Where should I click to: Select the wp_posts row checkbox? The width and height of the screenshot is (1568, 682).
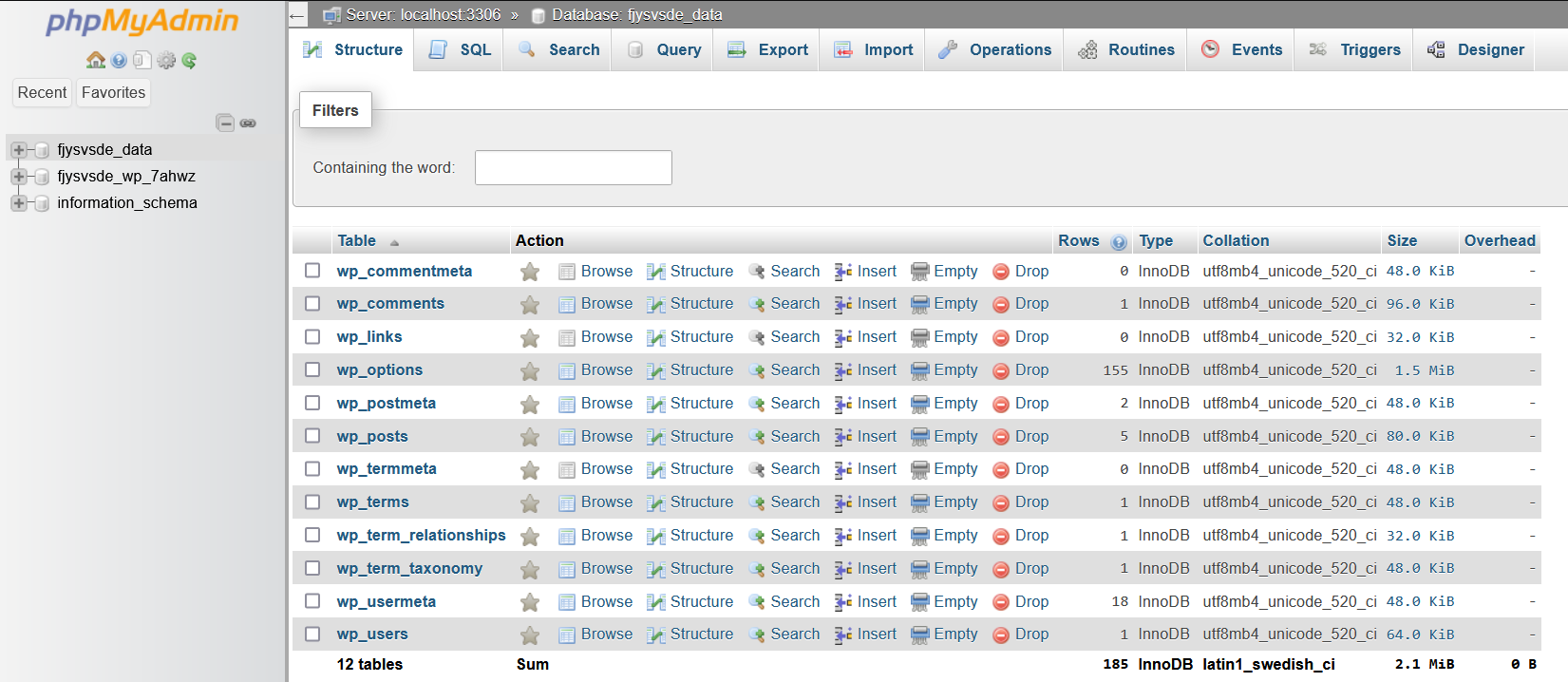coord(312,436)
